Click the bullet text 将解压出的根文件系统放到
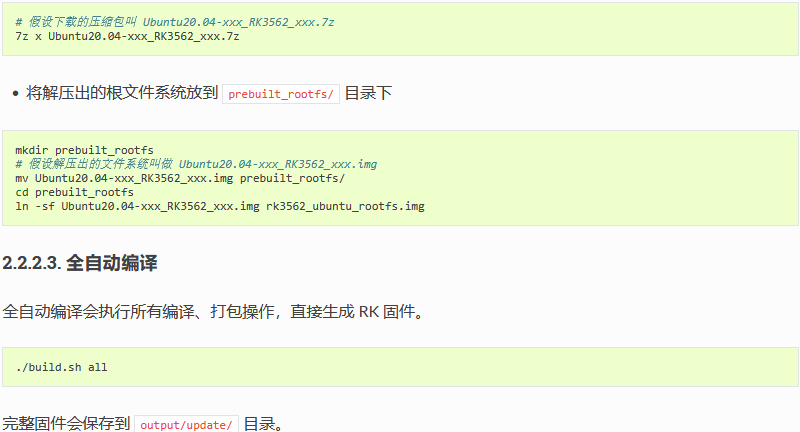This screenshot has width=800, height=432. coord(122,93)
